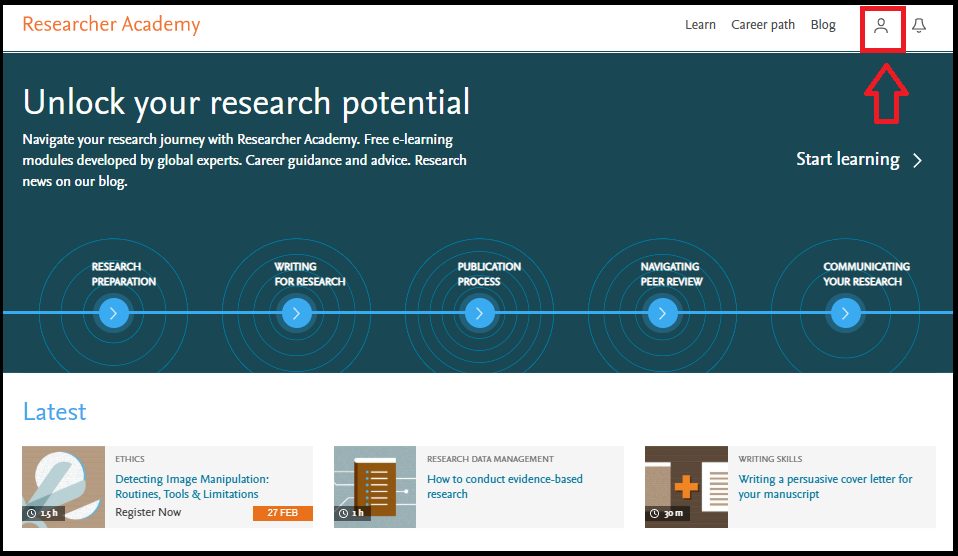958x556 pixels.
Task: Click the Latest section heading
Action: [x=54, y=412]
